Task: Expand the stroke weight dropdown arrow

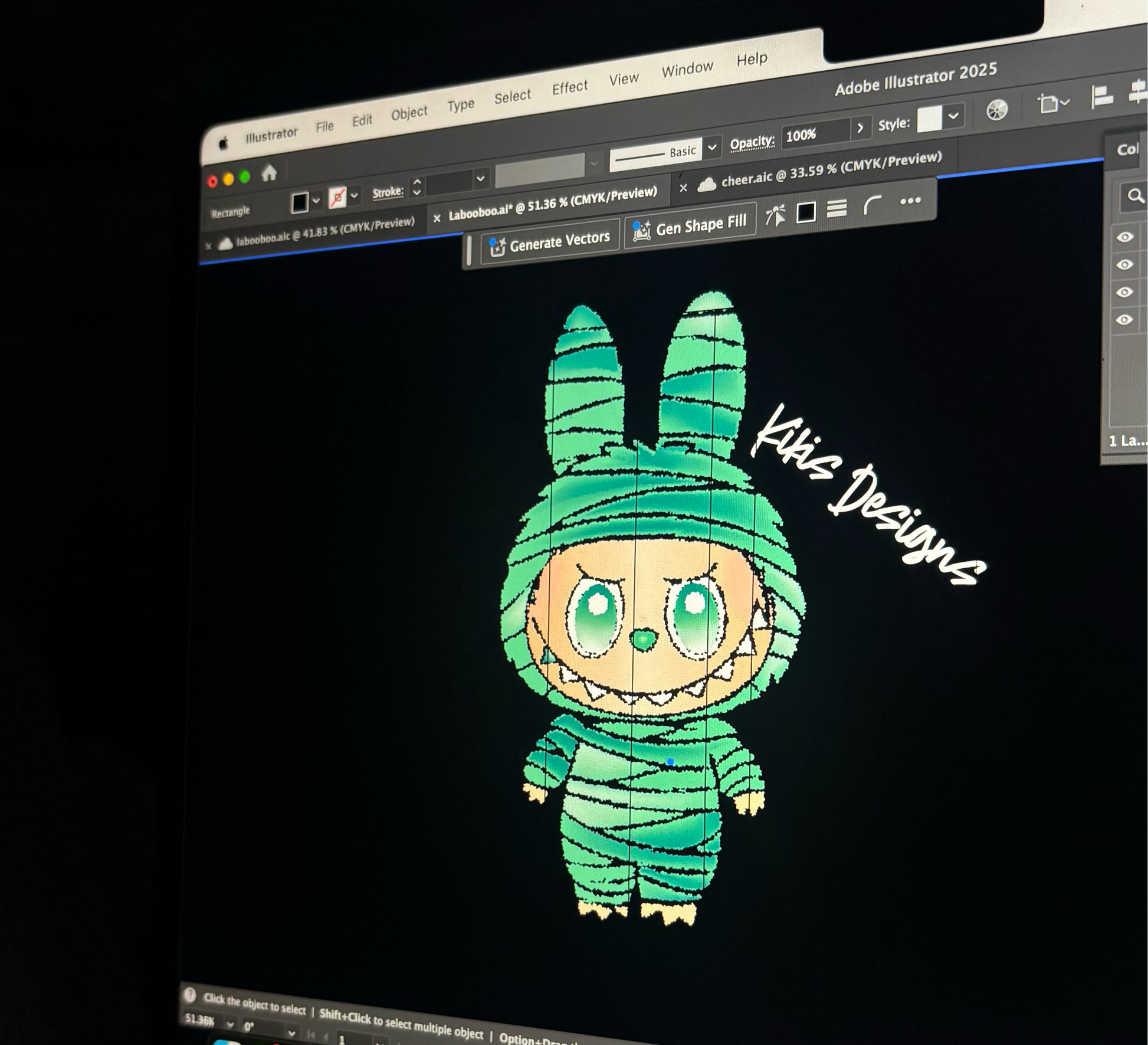Action: point(480,178)
